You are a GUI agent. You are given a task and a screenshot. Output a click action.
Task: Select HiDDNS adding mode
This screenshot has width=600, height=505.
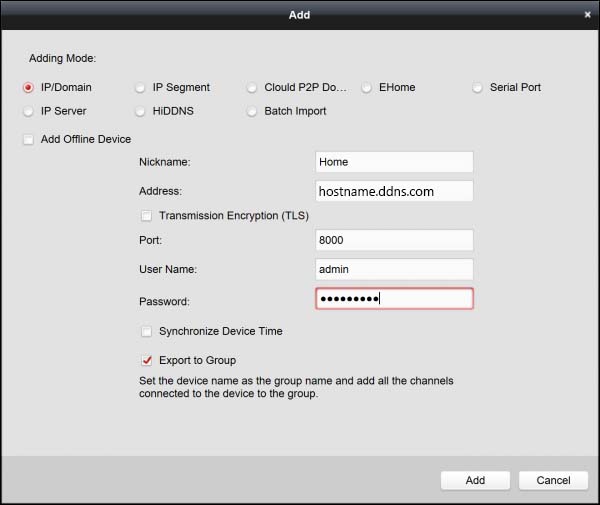pos(140,112)
